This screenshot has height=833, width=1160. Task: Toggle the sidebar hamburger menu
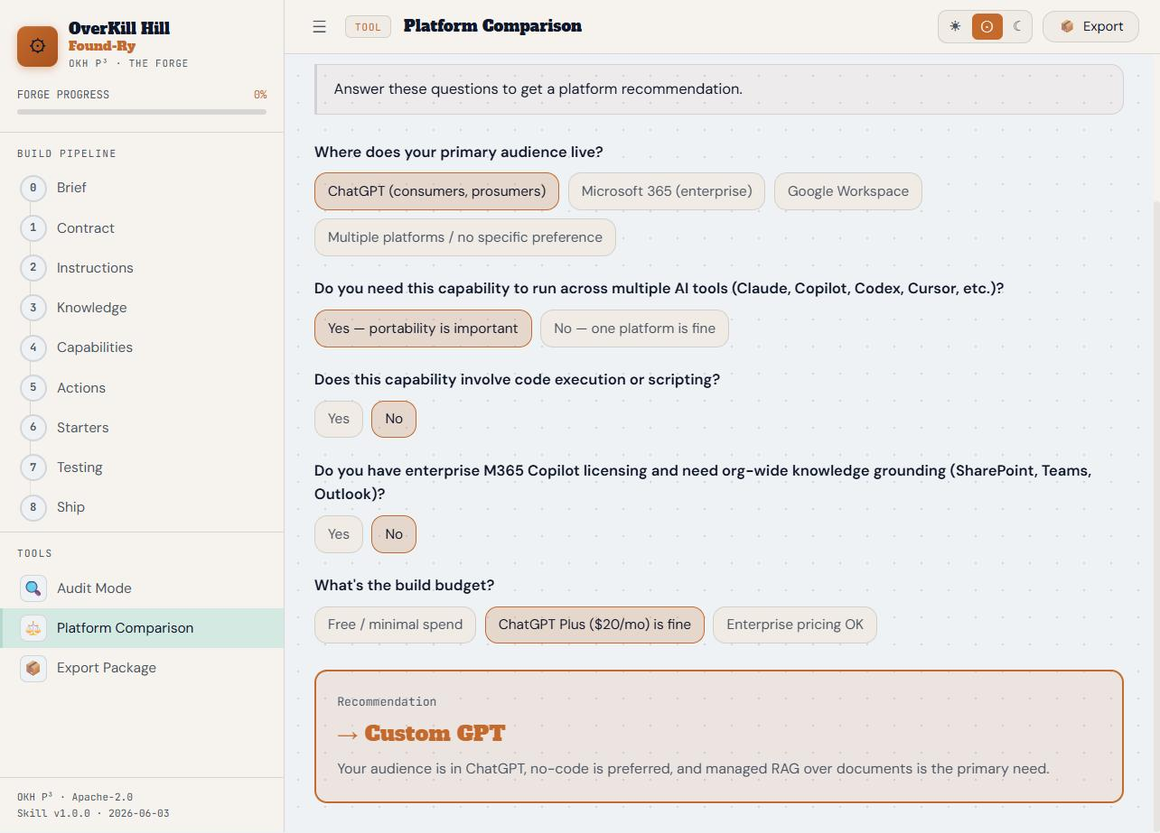point(319,27)
